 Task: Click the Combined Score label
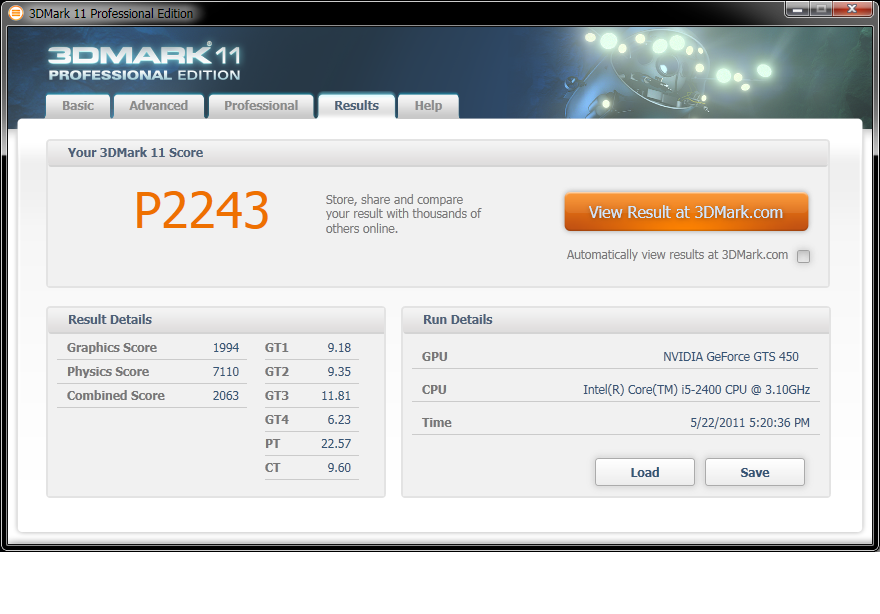point(116,396)
